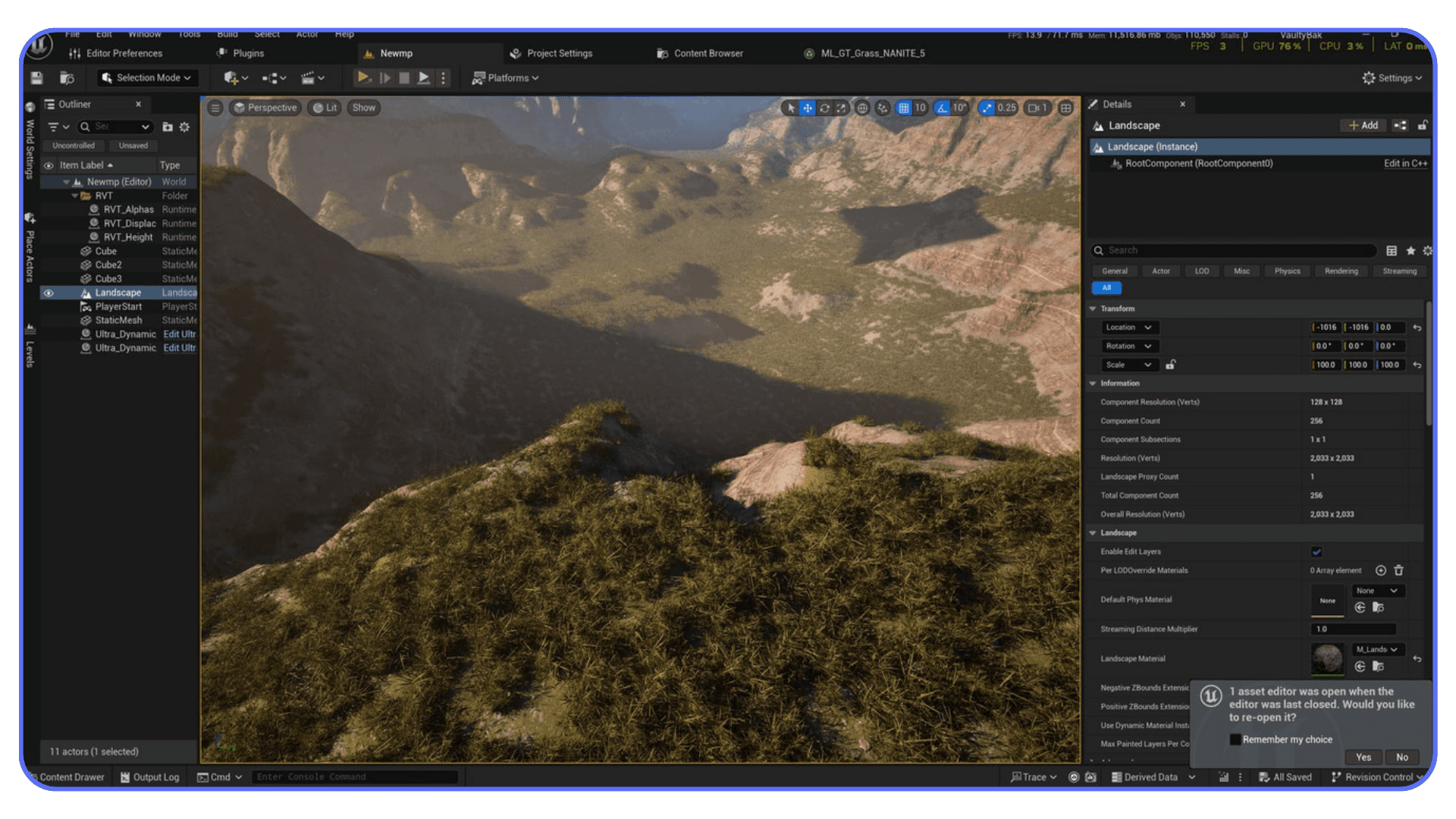Screen dimensions: 1456x819
Task: Add element to Per LODOverride Materials array
Action: click(x=1381, y=570)
